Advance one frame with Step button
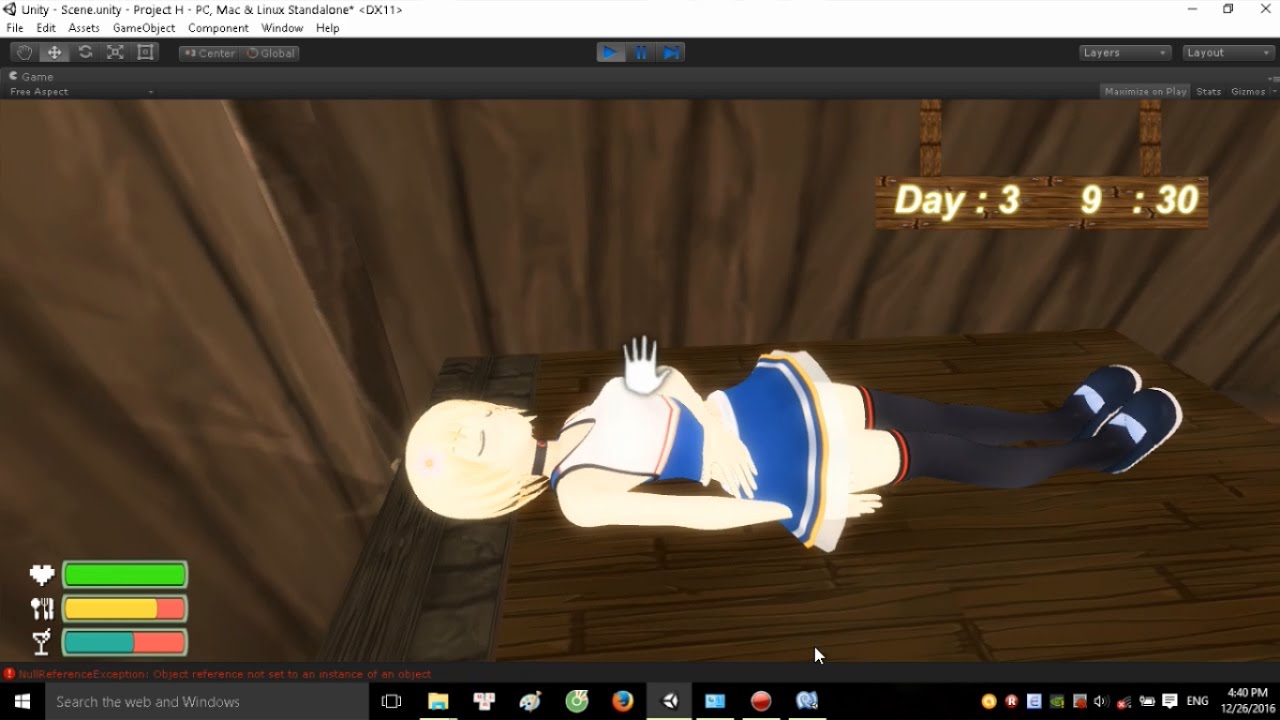The width and height of the screenshot is (1280, 720). coord(671,53)
